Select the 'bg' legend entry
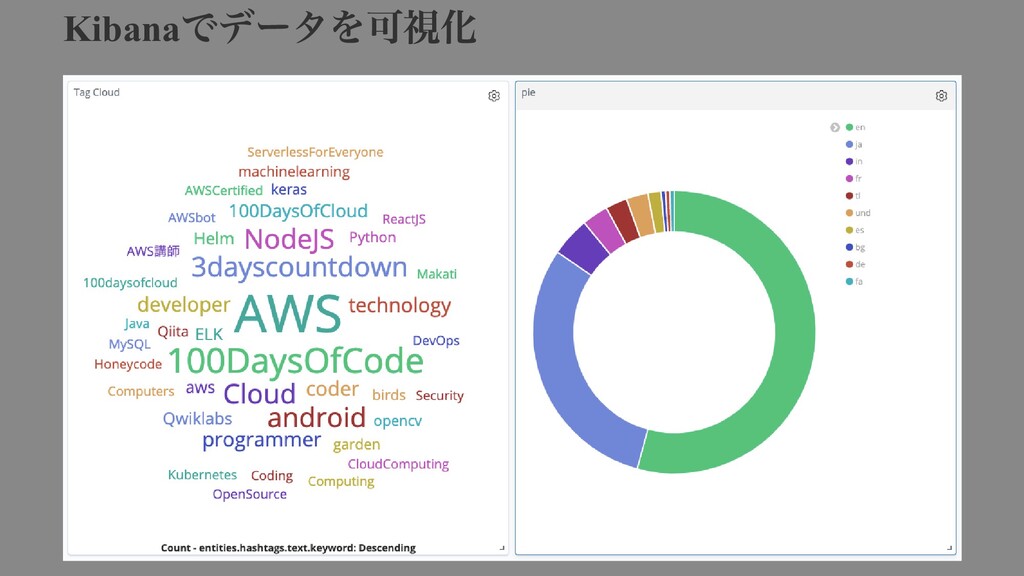Screen dimensions: 1024x576 click(855, 247)
